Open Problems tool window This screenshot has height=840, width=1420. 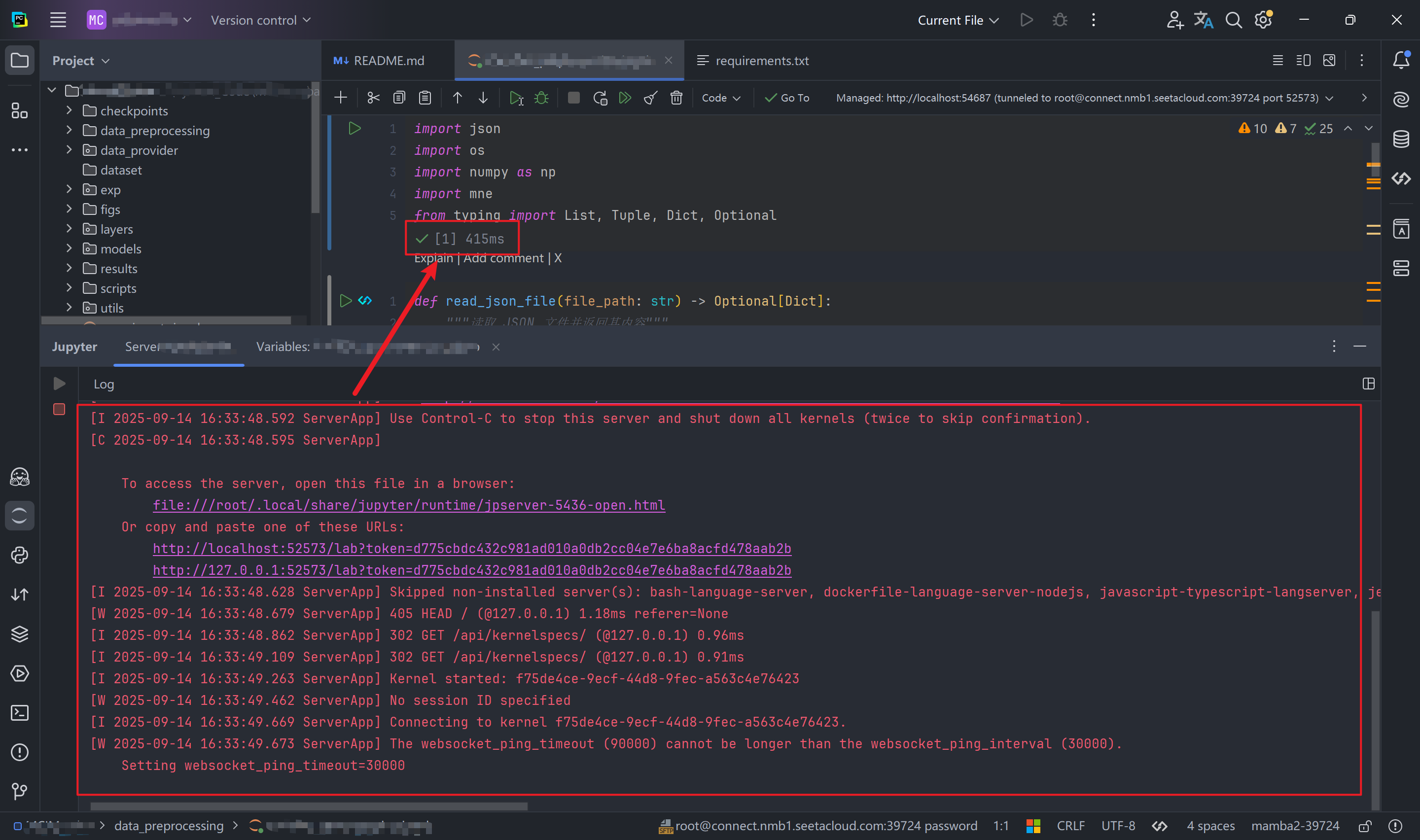point(20,752)
